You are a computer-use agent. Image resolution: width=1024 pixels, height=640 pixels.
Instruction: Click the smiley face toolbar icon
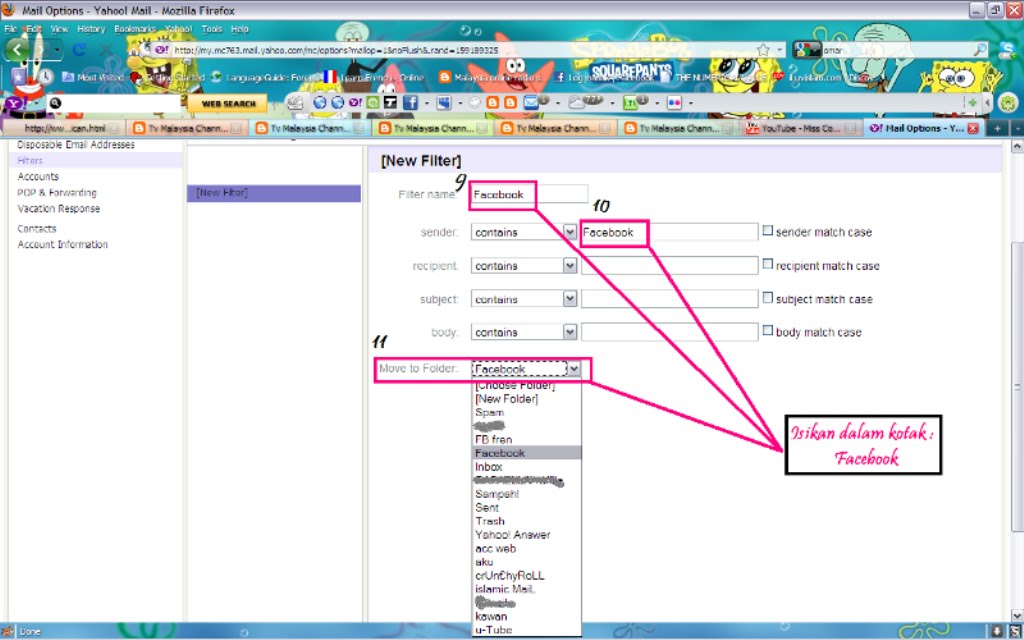[475, 103]
